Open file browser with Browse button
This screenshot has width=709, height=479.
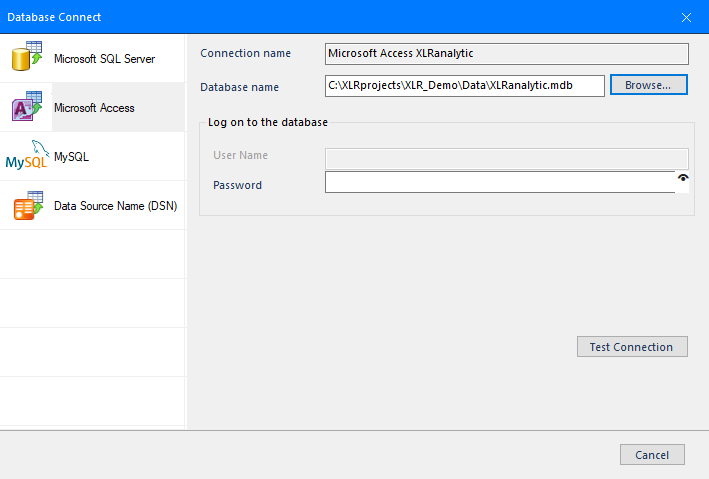[x=648, y=85]
